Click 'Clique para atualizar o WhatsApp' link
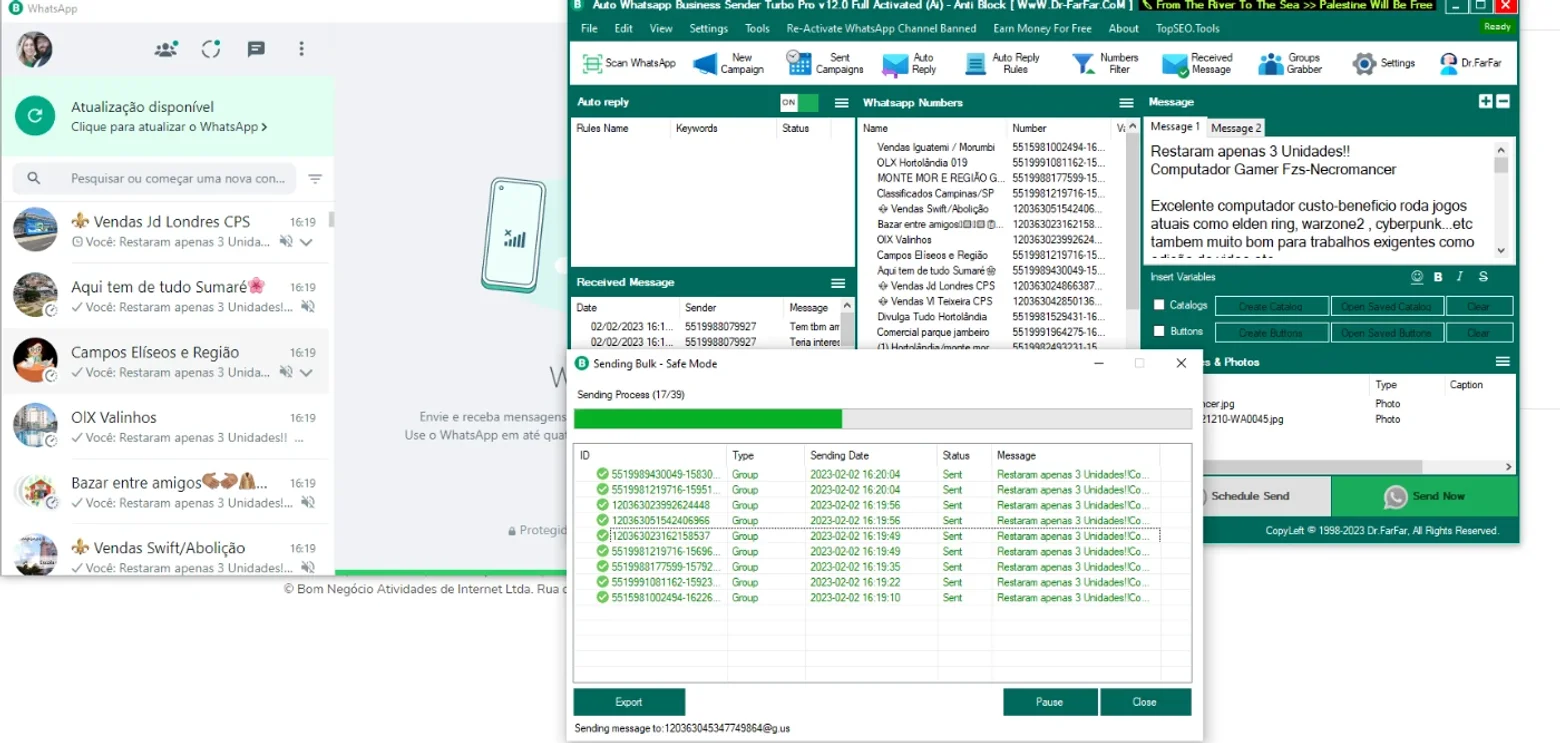 point(168,127)
